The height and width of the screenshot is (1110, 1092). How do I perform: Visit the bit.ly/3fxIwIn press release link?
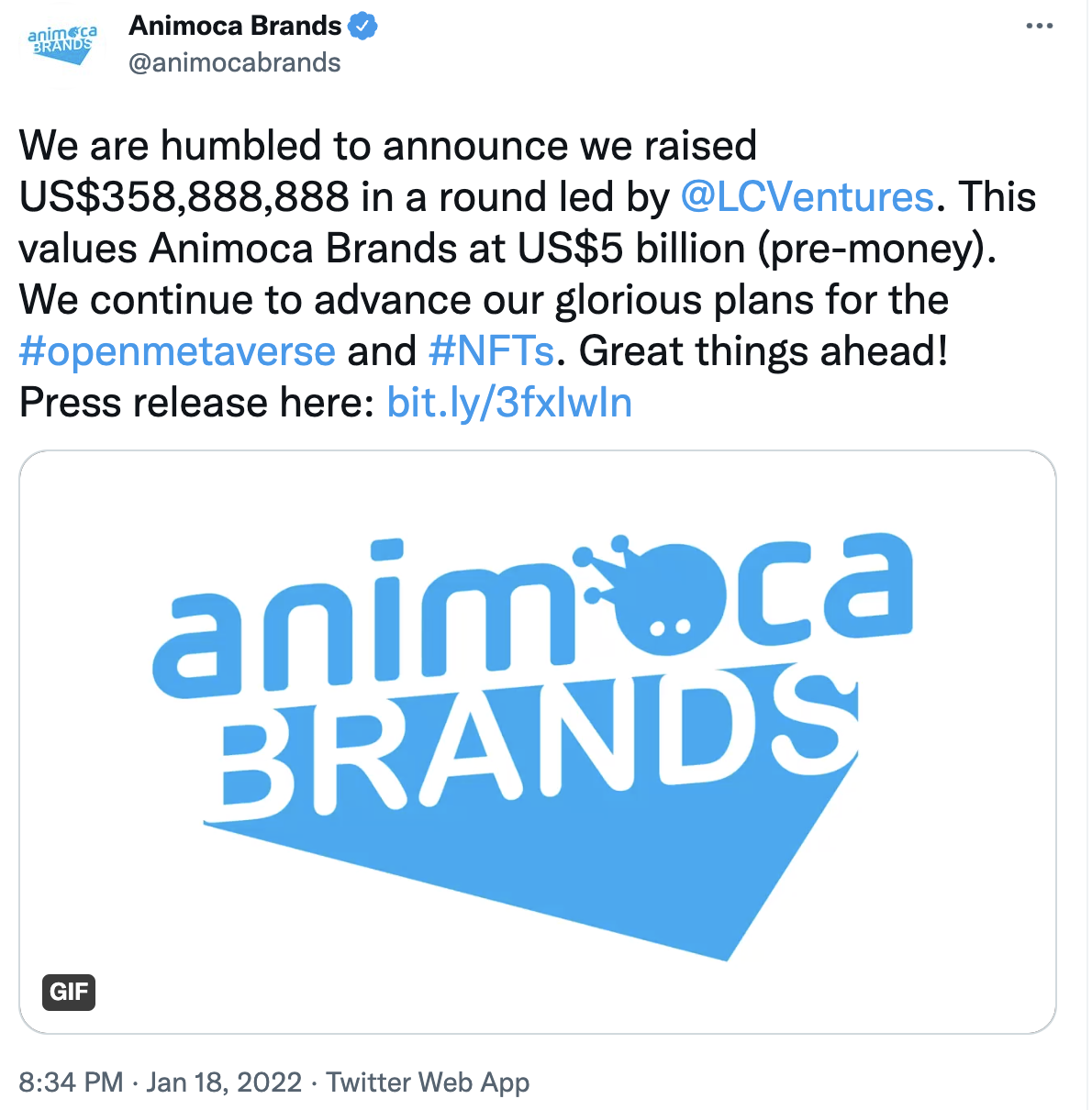[509, 403]
